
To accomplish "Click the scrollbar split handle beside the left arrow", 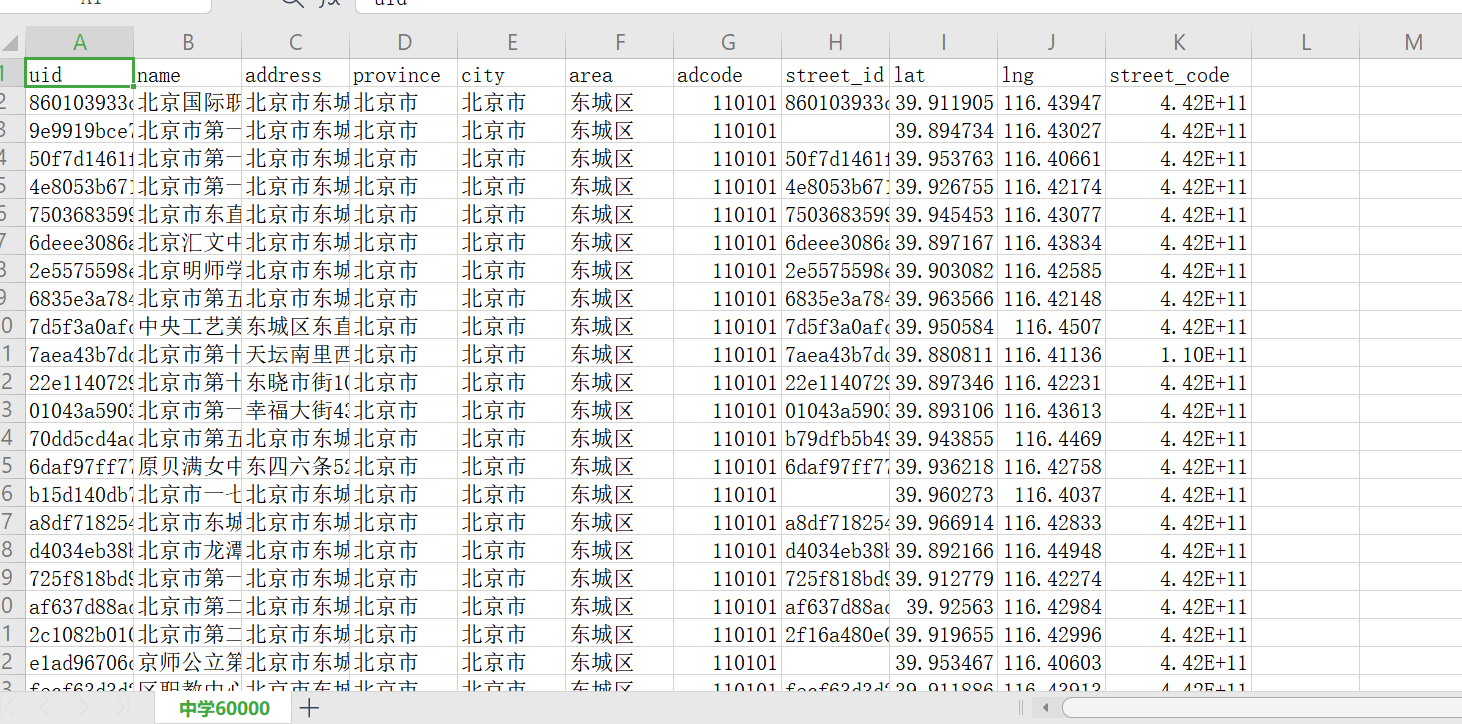I will (1023, 708).
